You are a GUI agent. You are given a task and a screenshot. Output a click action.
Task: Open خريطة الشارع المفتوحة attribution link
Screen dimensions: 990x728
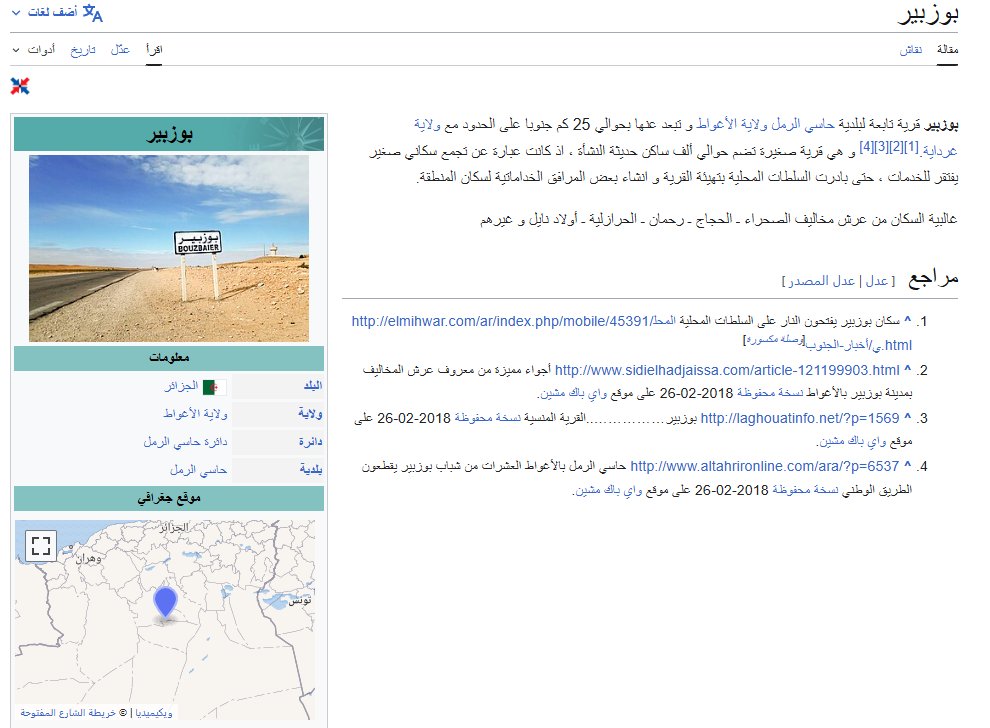pos(68,712)
